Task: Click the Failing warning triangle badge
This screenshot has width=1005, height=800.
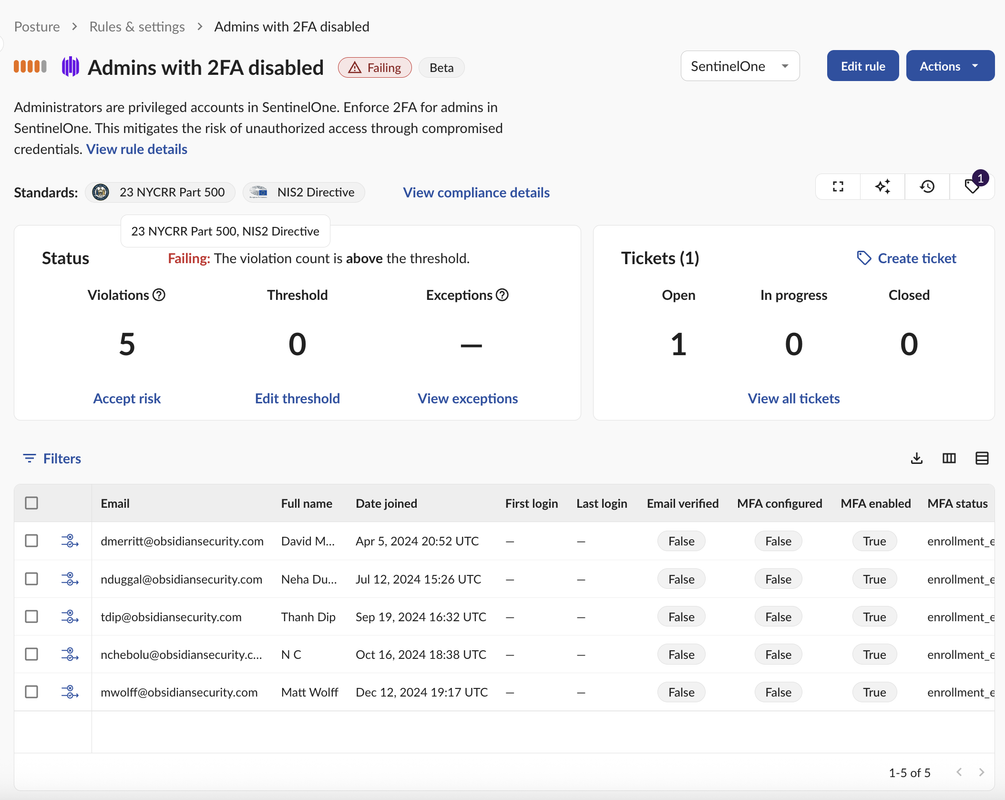Action: click(x=375, y=67)
